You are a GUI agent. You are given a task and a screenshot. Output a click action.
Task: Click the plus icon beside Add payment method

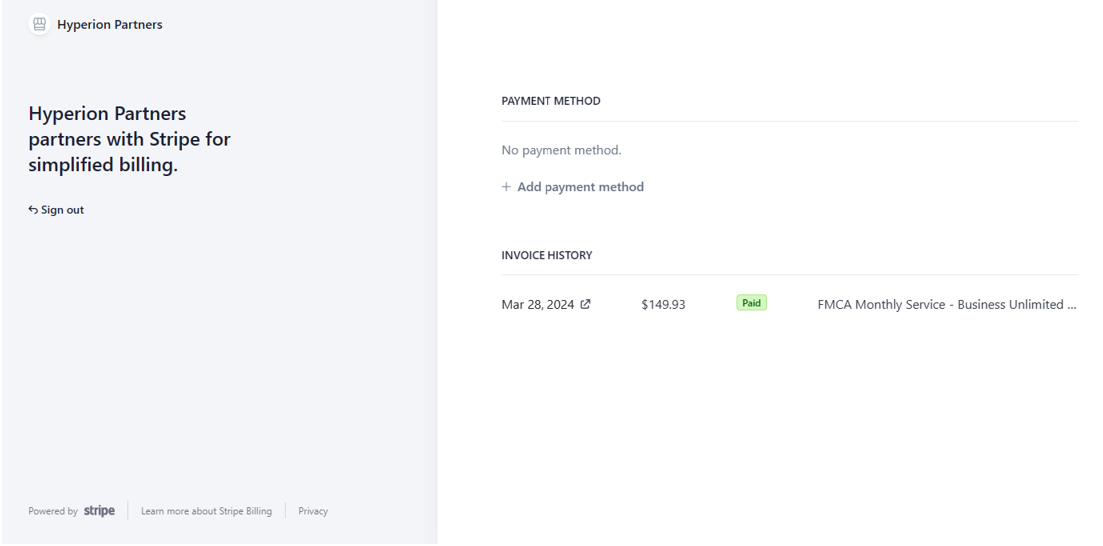pos(506,186)
